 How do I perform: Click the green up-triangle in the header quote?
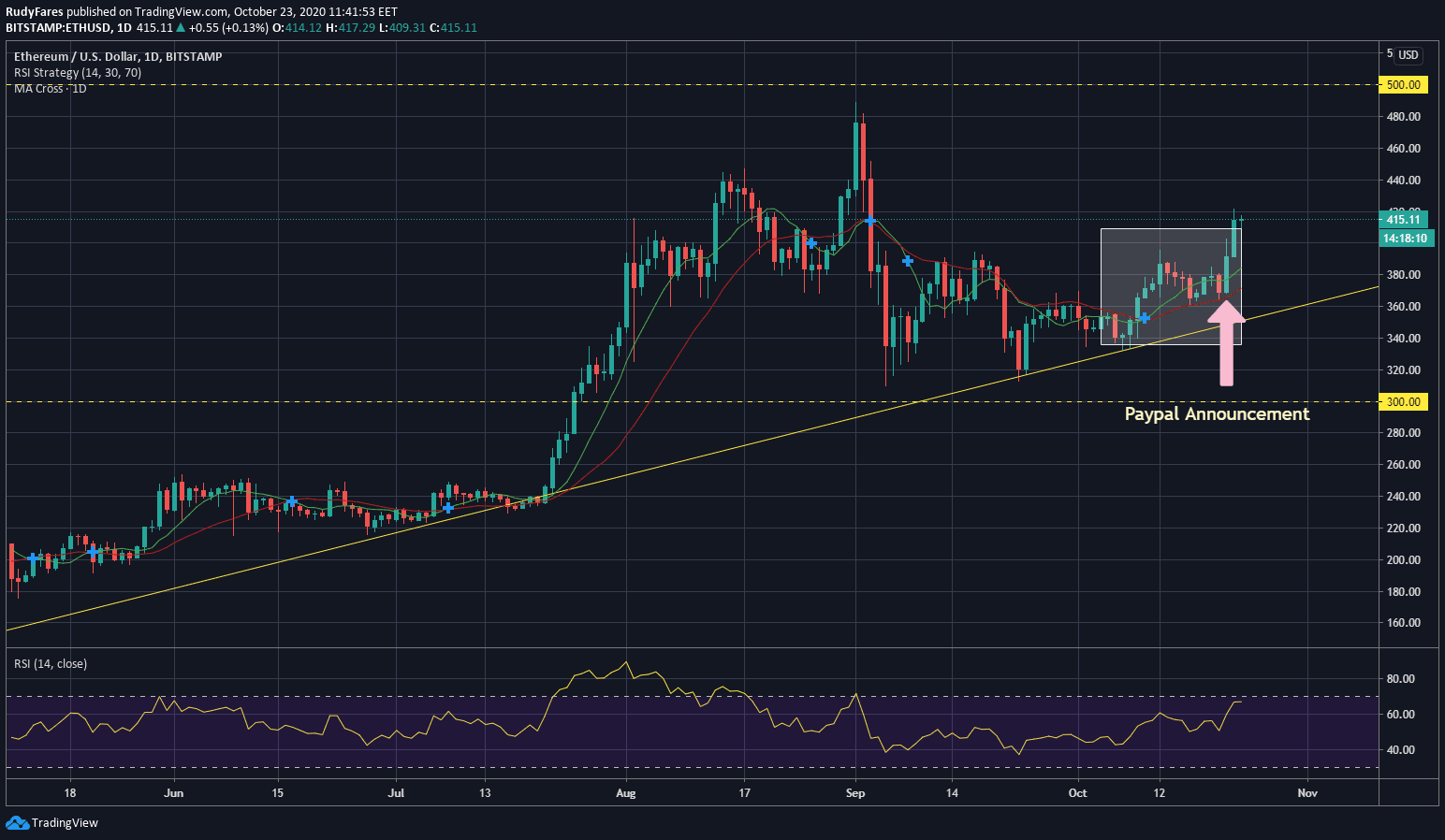point(181,28)
